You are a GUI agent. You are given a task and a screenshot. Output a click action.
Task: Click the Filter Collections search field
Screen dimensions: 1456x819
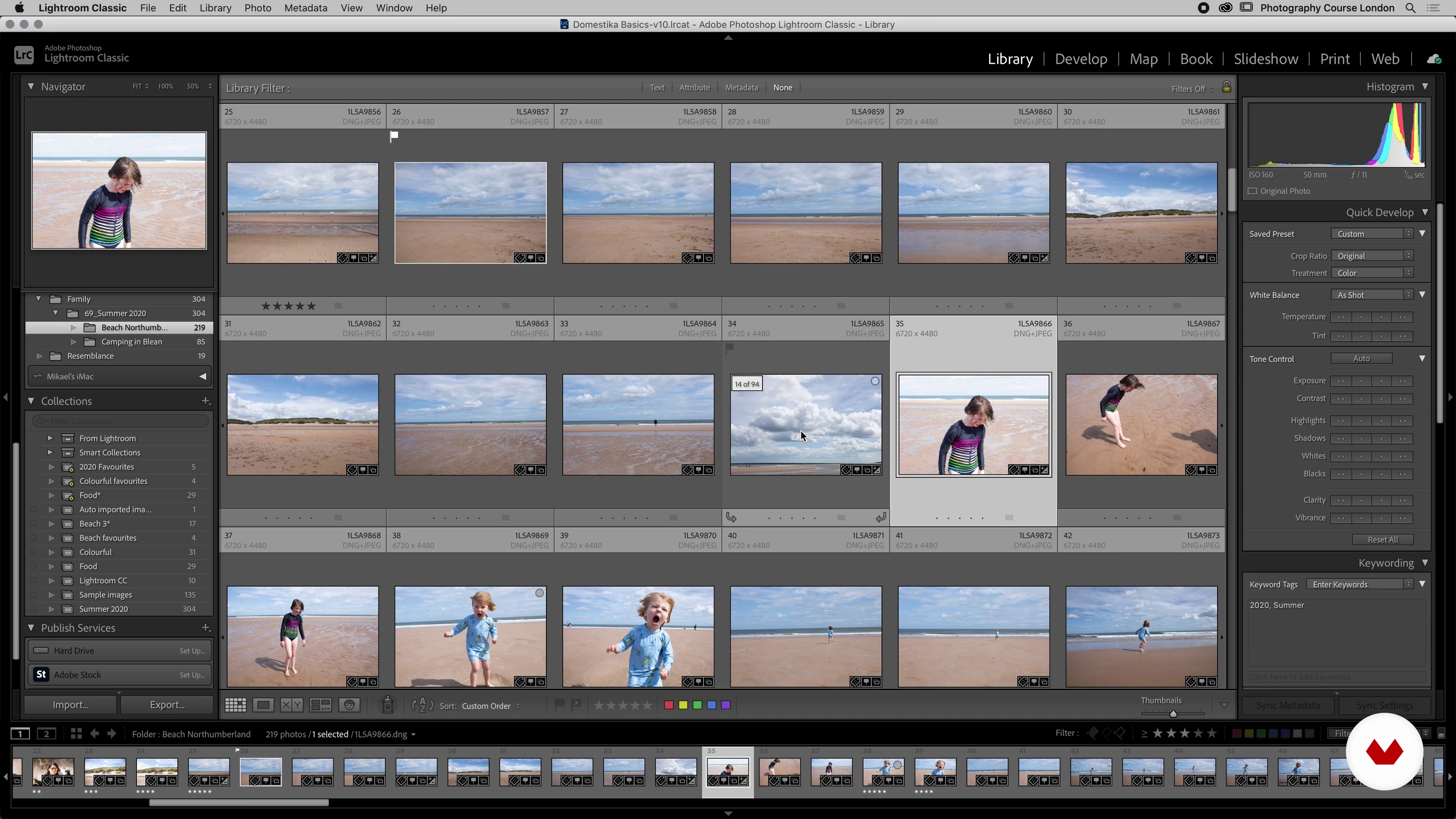pyautogui.click(x=120, y=421)
